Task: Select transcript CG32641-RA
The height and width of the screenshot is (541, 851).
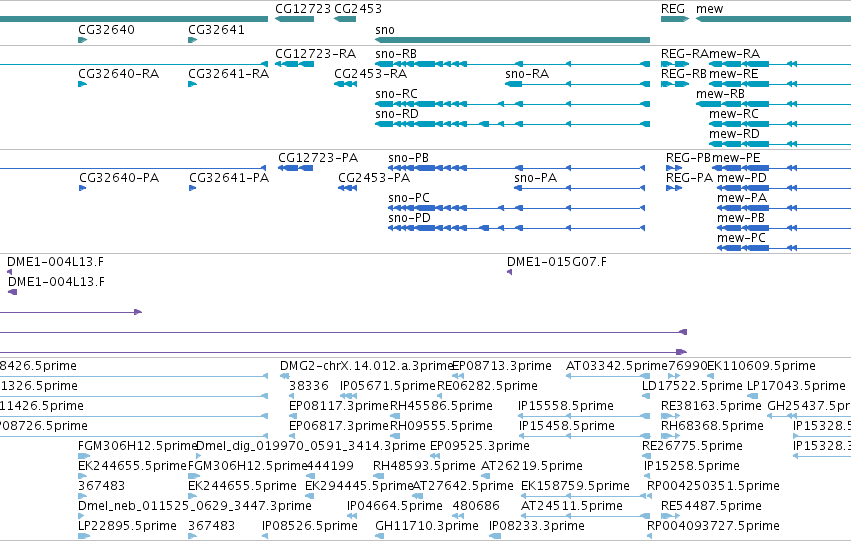Action: pyautogui.click(x=228, y=74)
